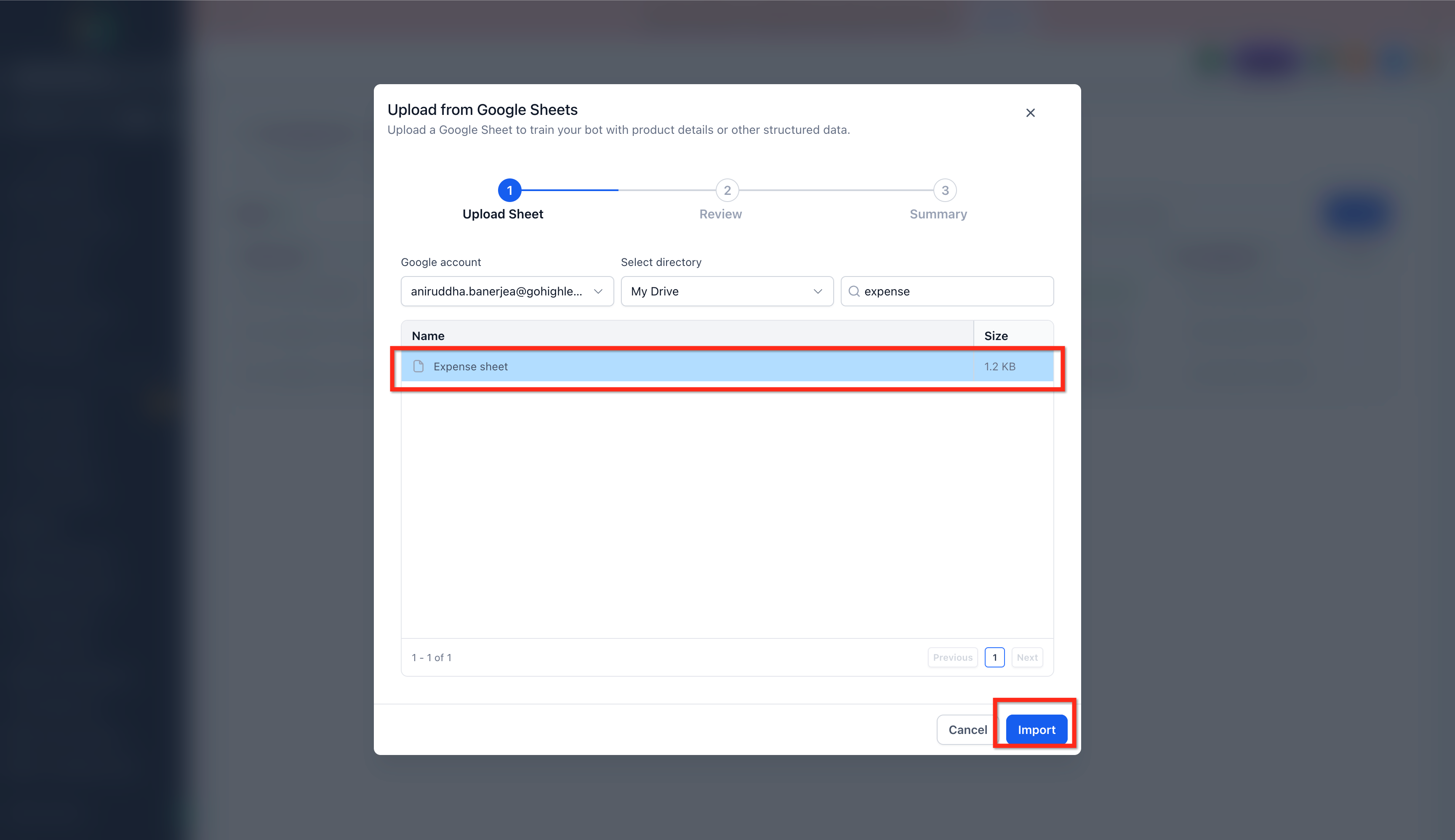Click step 1 circle Upload Sheet

(509, 190)
